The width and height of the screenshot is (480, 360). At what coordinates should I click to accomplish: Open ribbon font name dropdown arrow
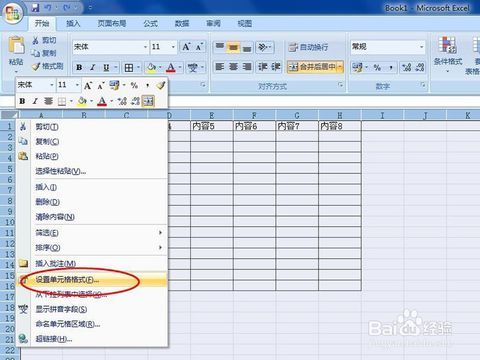(x=145, y=47)
